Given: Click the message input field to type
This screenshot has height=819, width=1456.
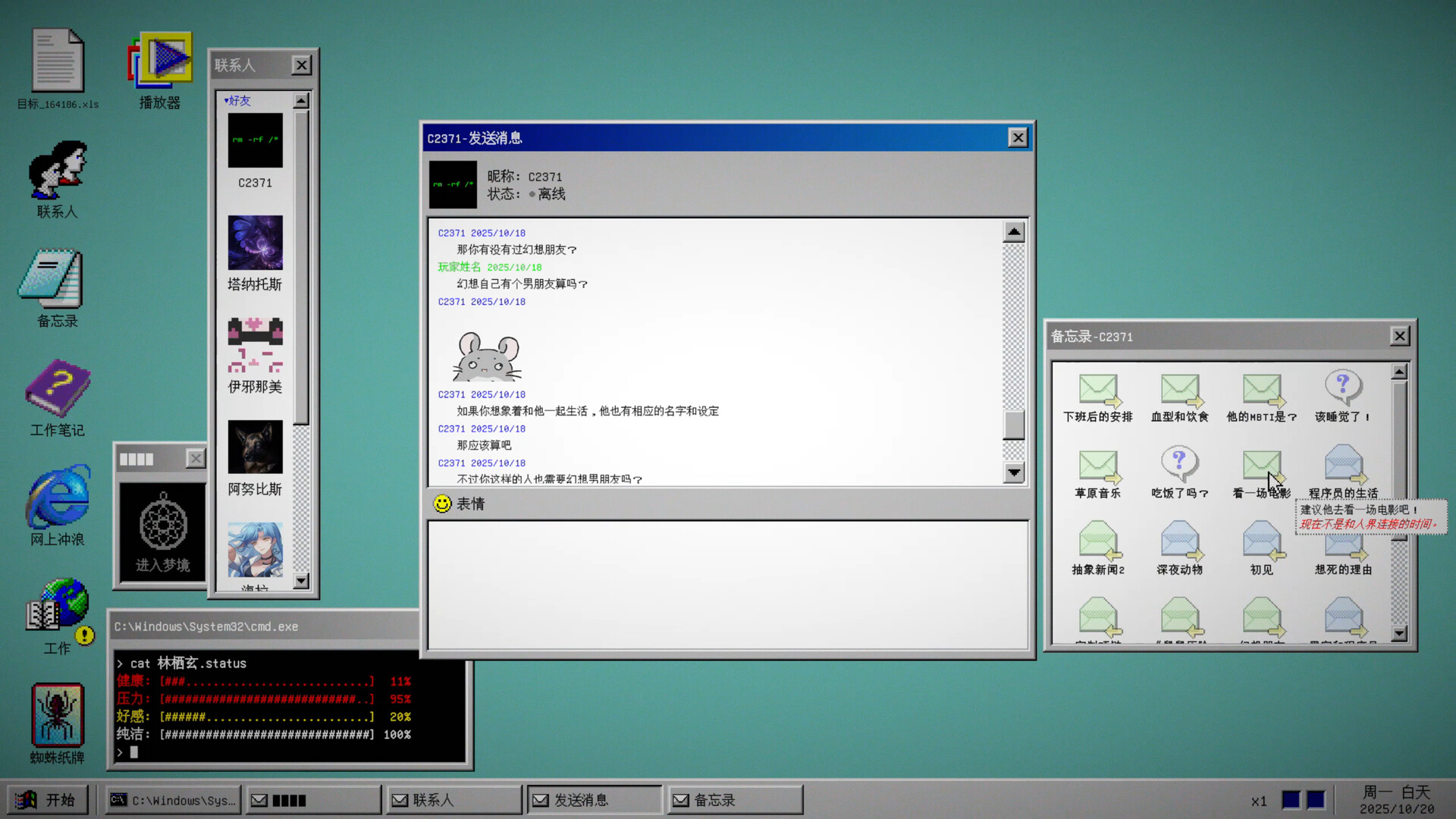Looking at the screenshot, I should 726,584.
